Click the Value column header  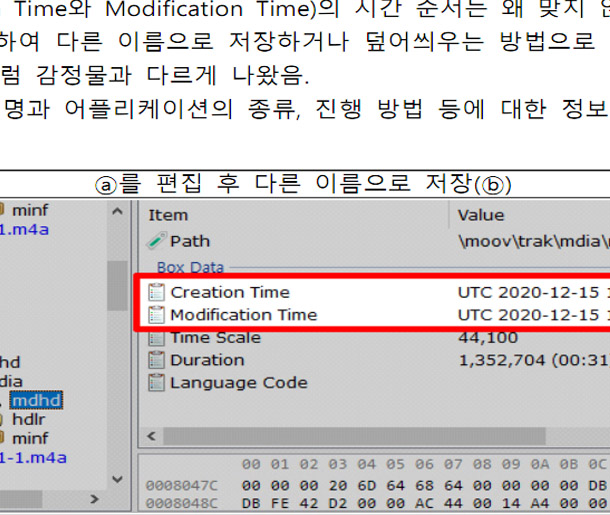pos(480,215)
